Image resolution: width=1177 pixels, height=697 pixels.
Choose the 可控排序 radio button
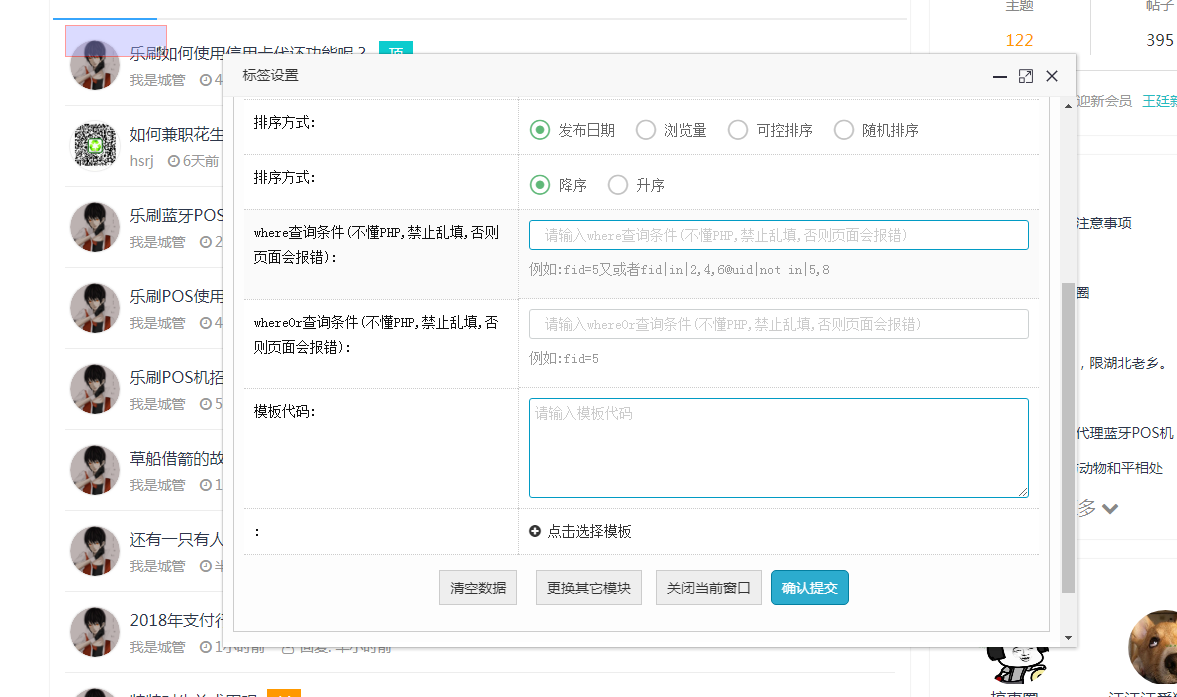click(x=738, y=130)
